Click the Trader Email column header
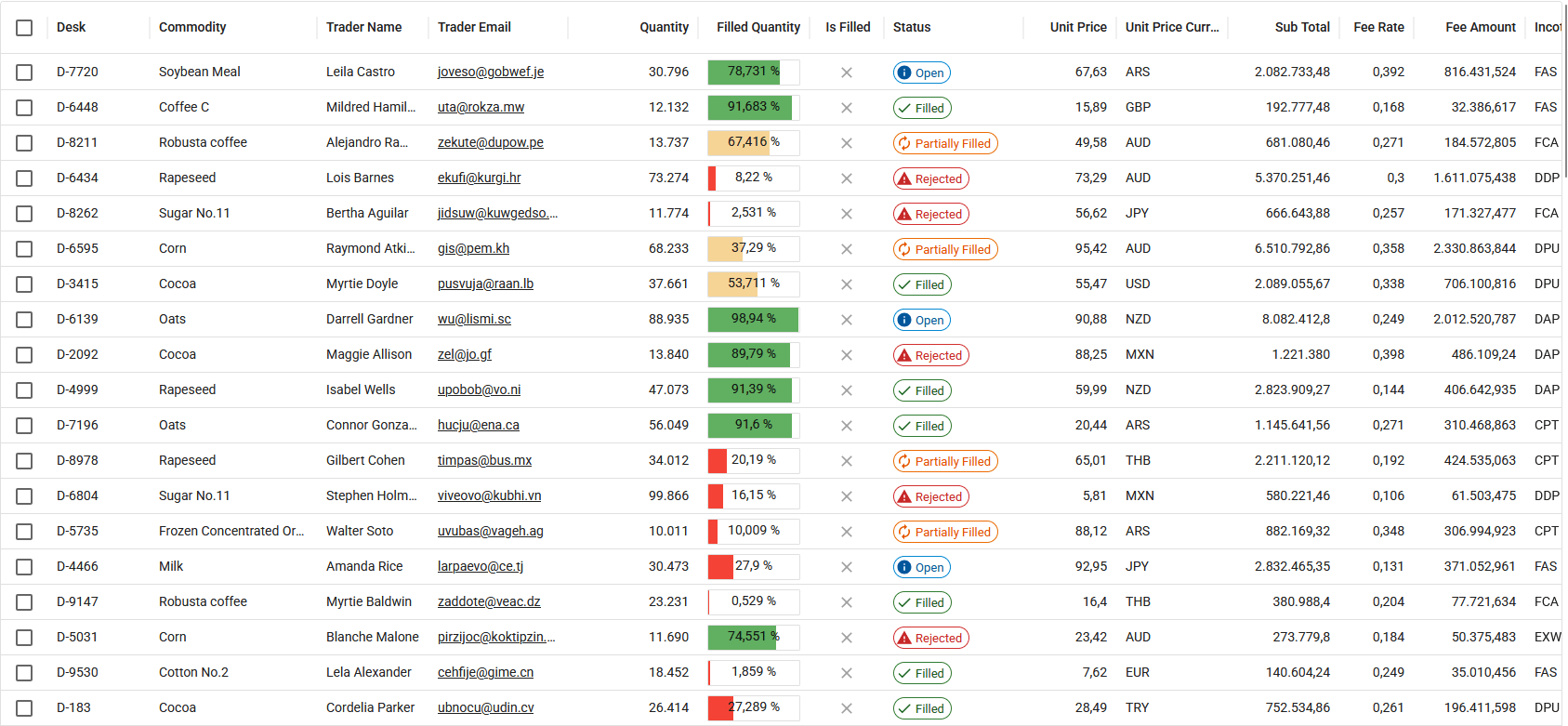The height and width of the screenshot is (726, 1568). coord(474,27)
